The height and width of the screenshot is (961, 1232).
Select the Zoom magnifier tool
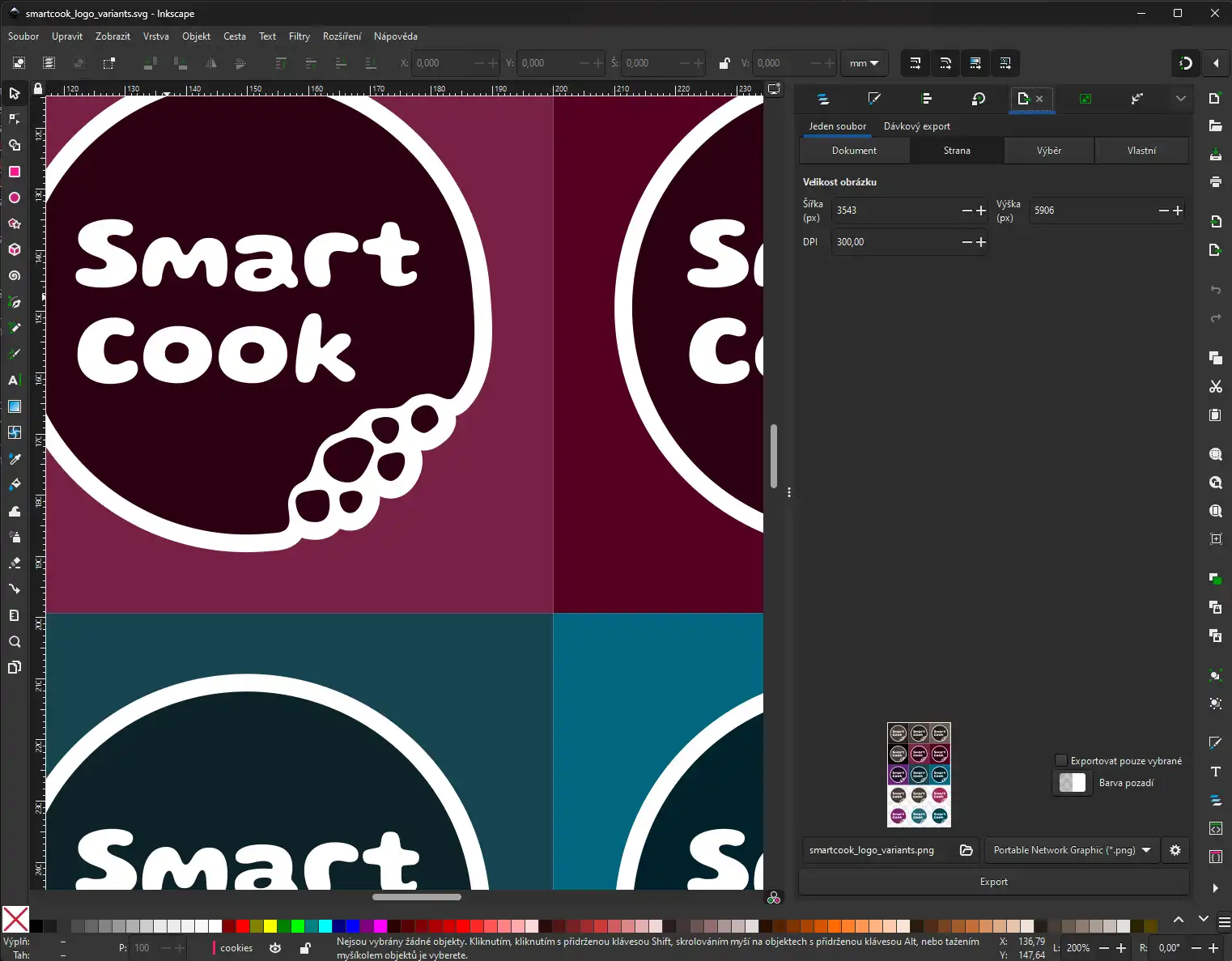pyautogui.click(x=15, y=641)
